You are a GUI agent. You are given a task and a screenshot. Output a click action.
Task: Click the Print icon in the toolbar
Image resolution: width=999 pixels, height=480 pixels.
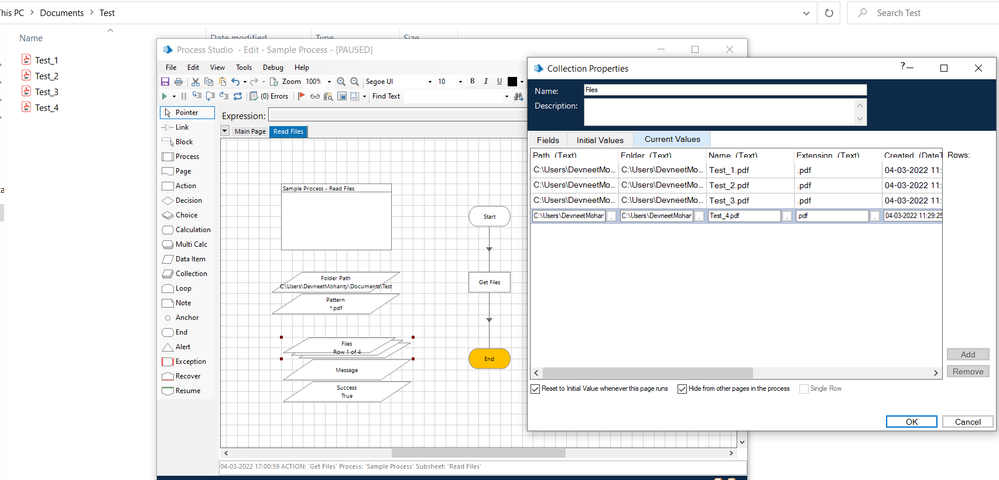[x=178, y=82]
